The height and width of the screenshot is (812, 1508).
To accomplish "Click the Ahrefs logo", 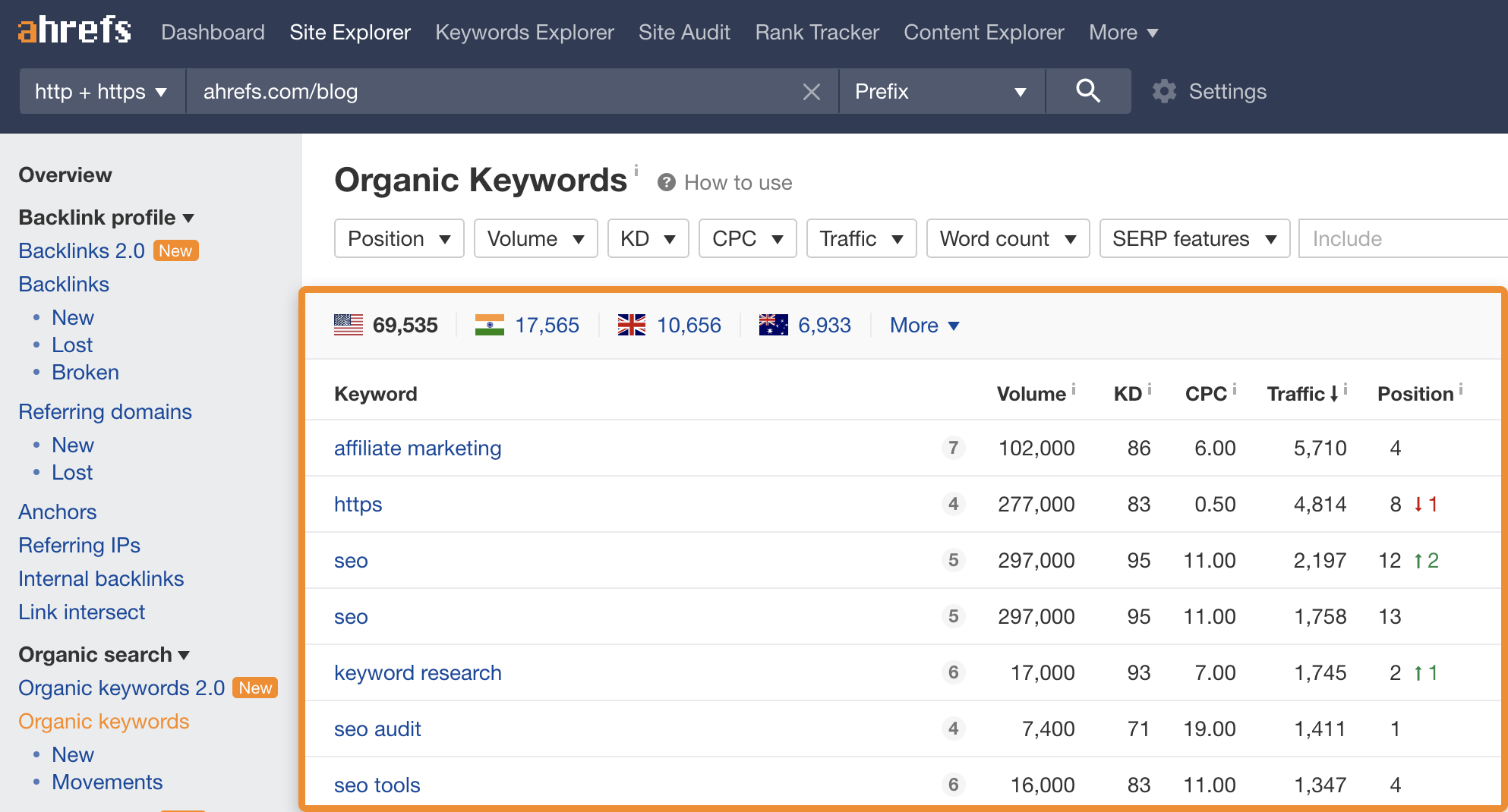I will (74, 31).
